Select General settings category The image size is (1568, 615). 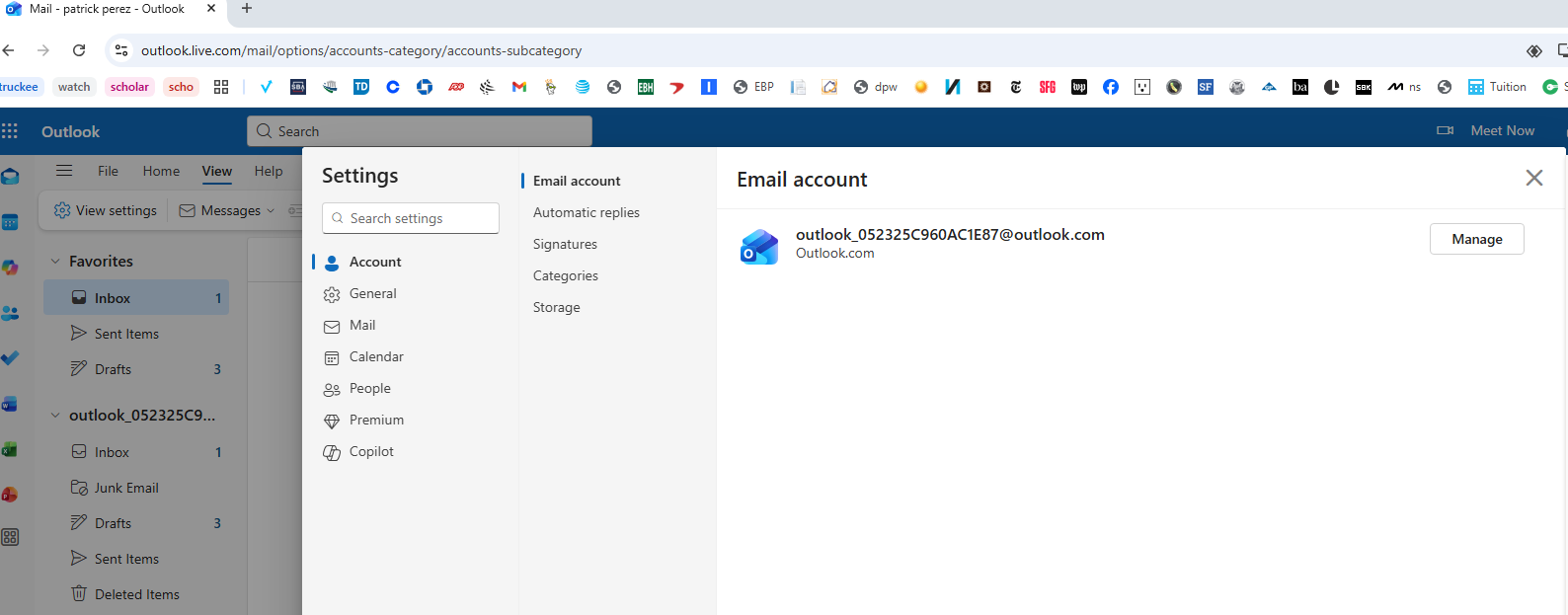[x=410, y=293]
